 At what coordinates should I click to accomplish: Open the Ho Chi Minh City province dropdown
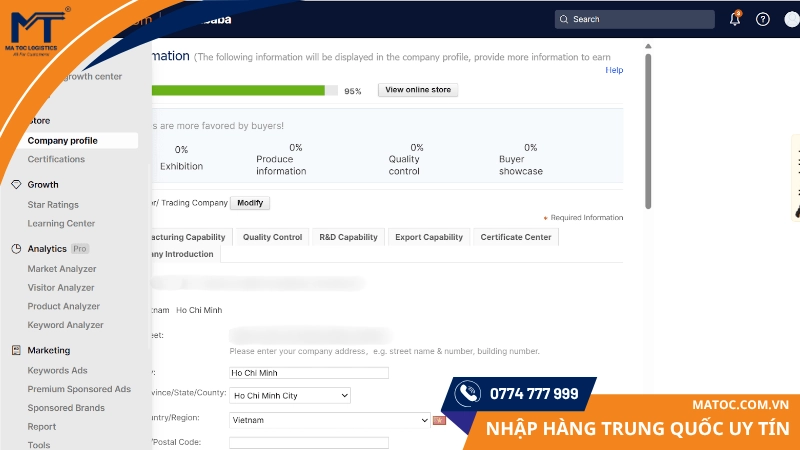290,395
